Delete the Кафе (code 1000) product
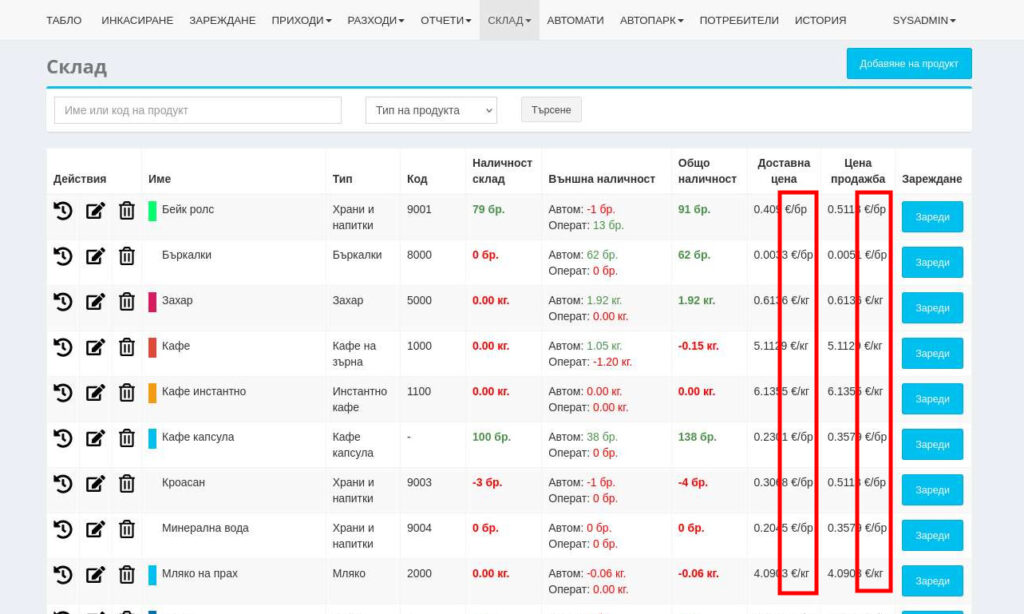Viewport: 1024px width, 614px height. tap(127, 347)
